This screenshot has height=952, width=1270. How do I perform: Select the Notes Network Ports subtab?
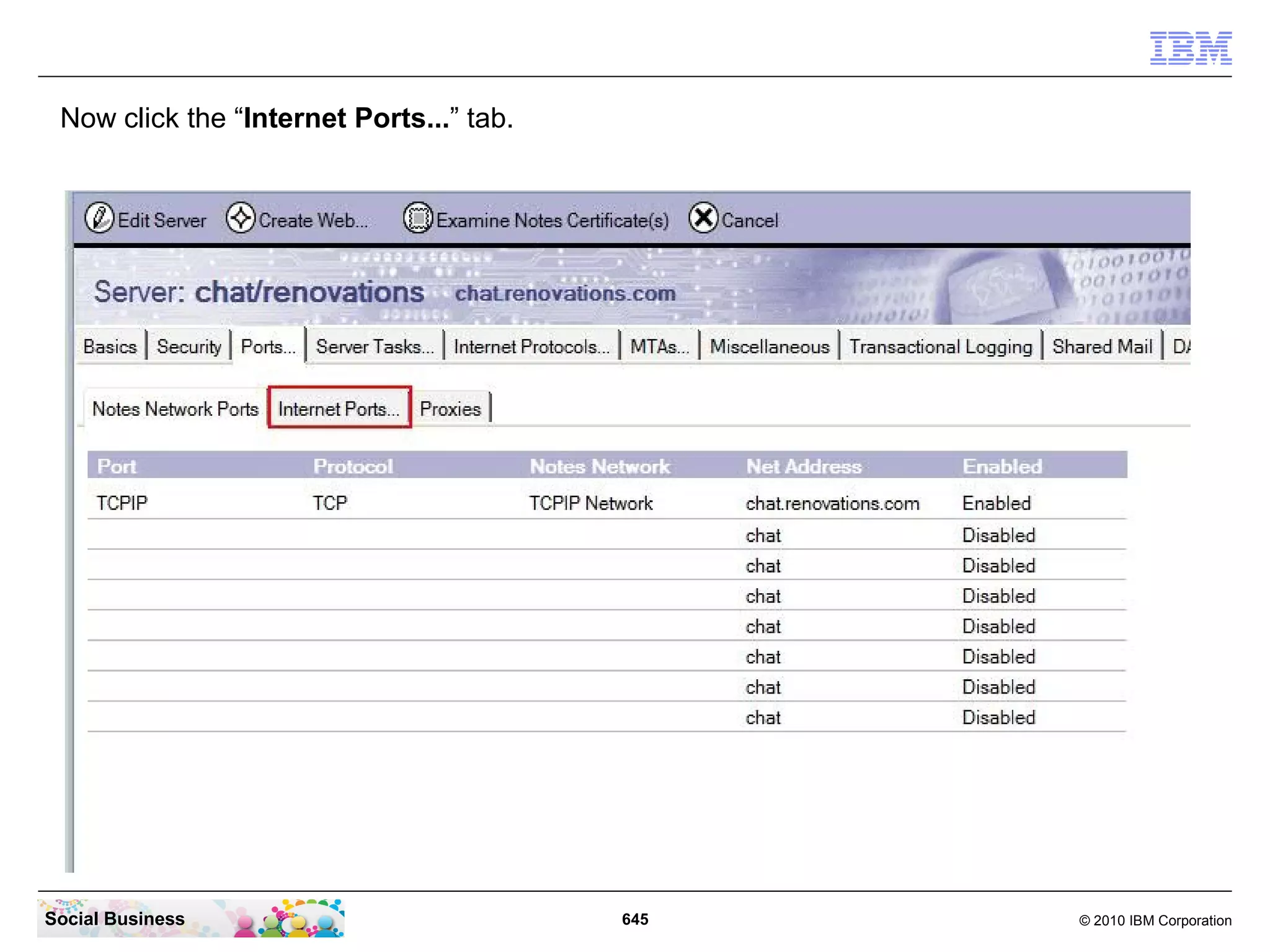175,409
